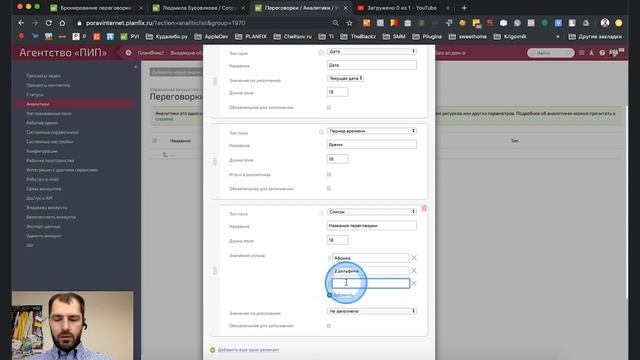The image size is (640, 360).
Task: Click the Название переговорки name field
Action: pos(371,225)
